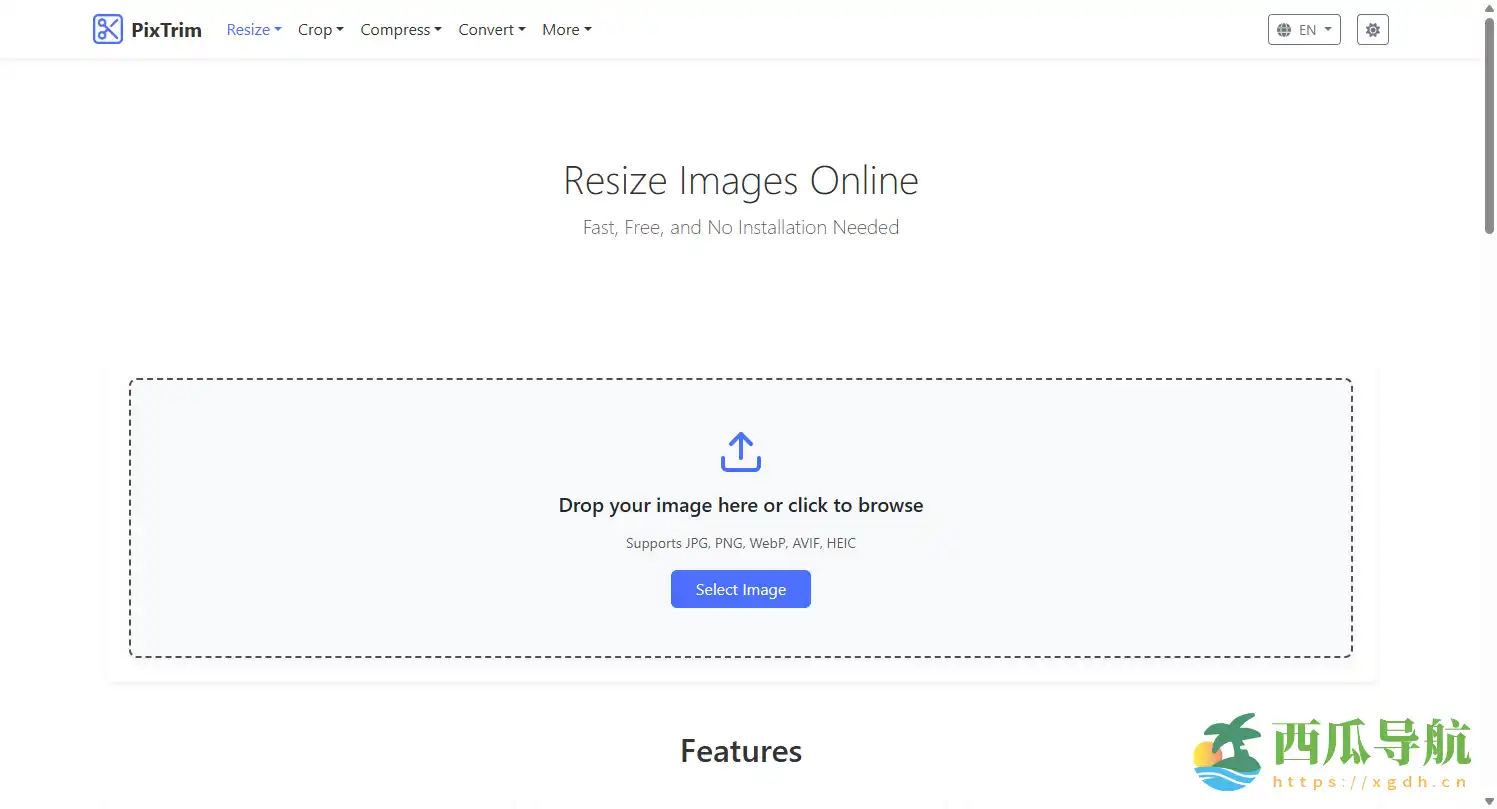The image size is (1497, 809).
Task: Expand the Crop menu
Action: (x=321, y=30)
